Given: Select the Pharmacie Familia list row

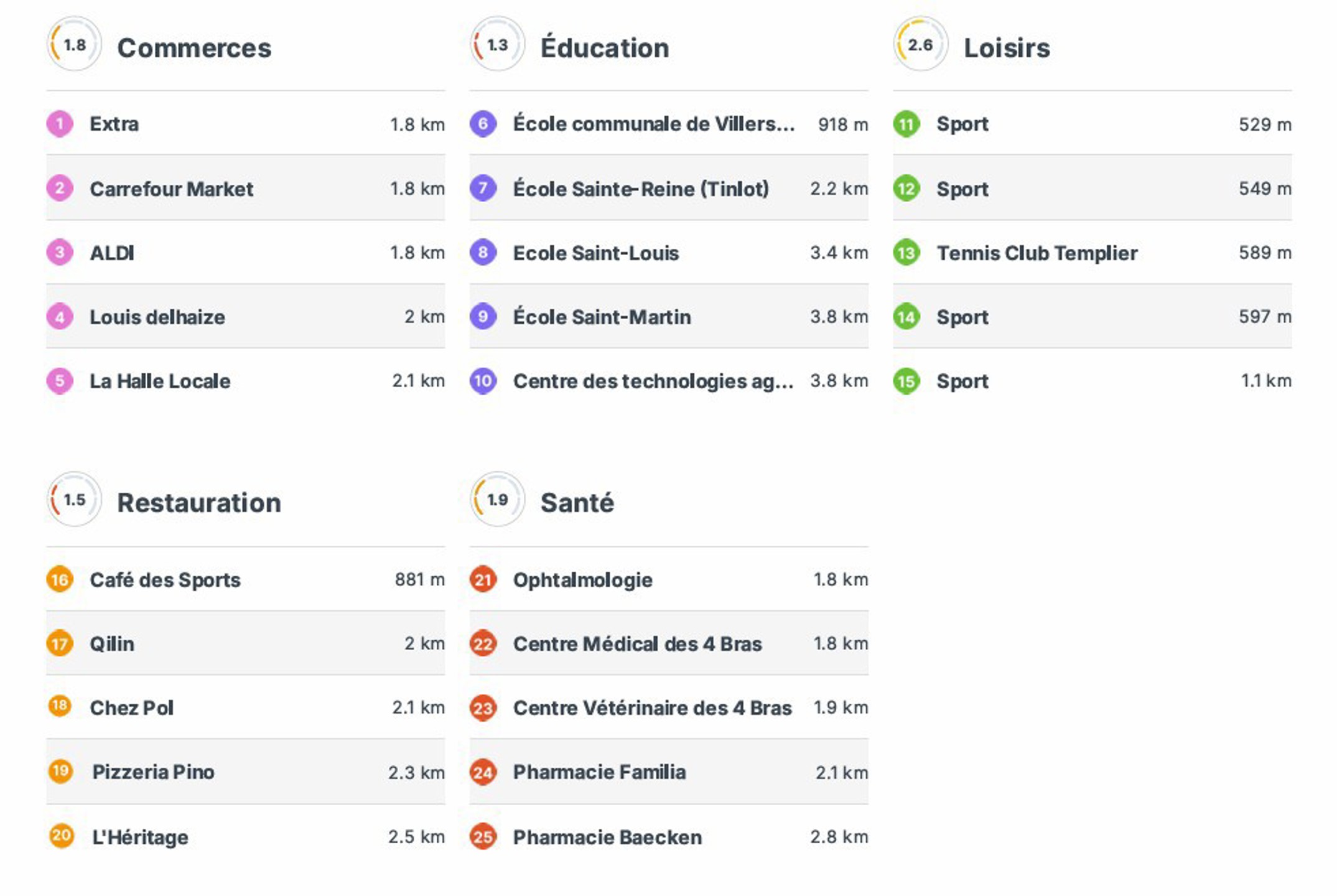Looking at the screenshot, I should [668, 772].
